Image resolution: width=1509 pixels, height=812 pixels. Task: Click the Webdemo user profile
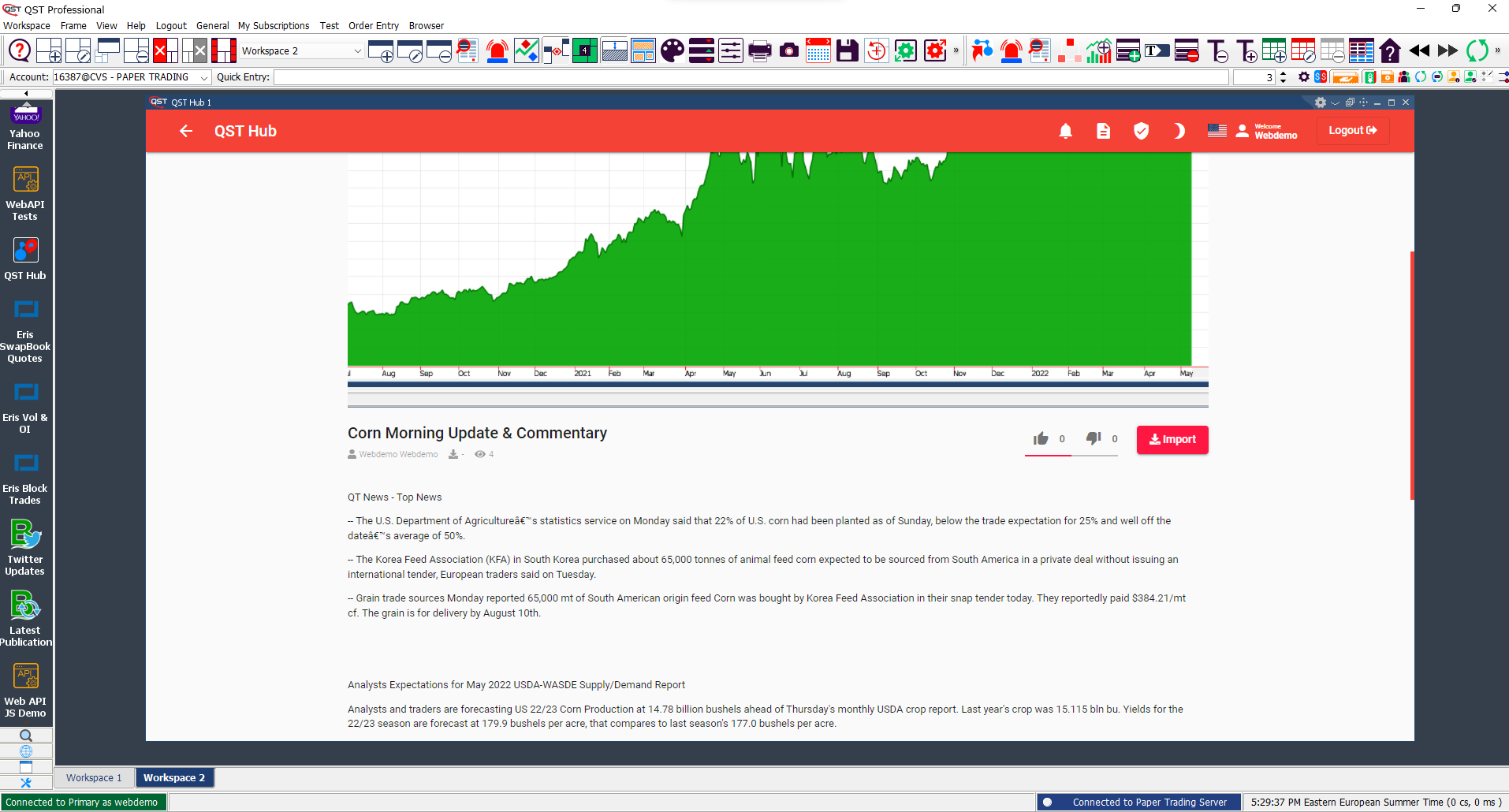[x=1267, y=131]
